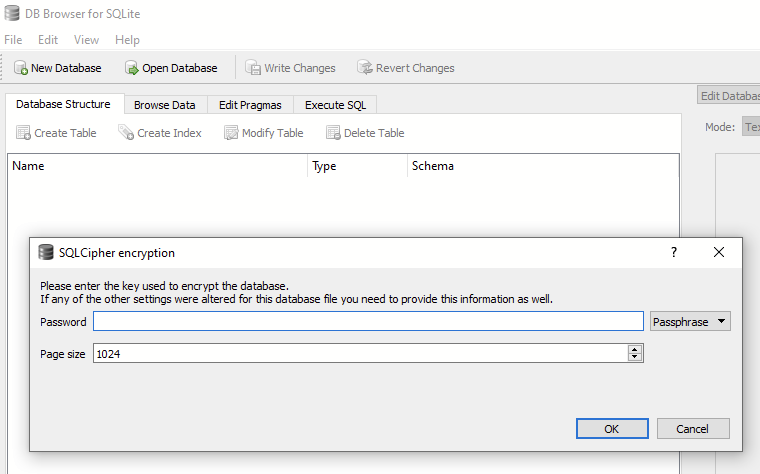This screenshot has width=760, height=474.
Task: Switch to the Browse Data tab
Action: 165,105
